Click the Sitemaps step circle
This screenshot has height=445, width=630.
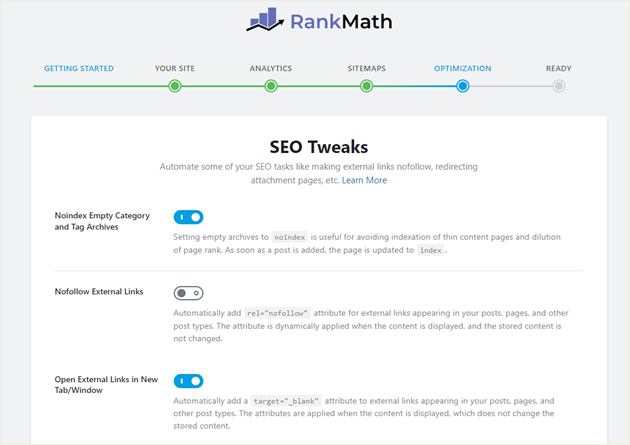(367, 86)
